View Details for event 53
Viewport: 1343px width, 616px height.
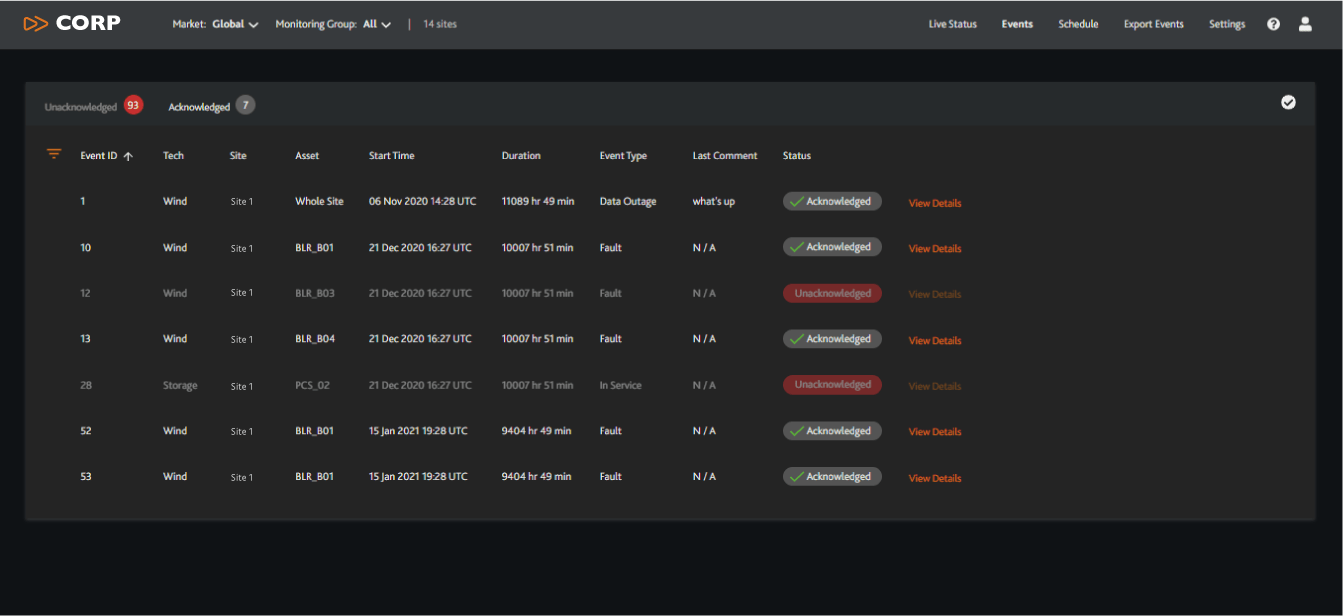(935, 479)
